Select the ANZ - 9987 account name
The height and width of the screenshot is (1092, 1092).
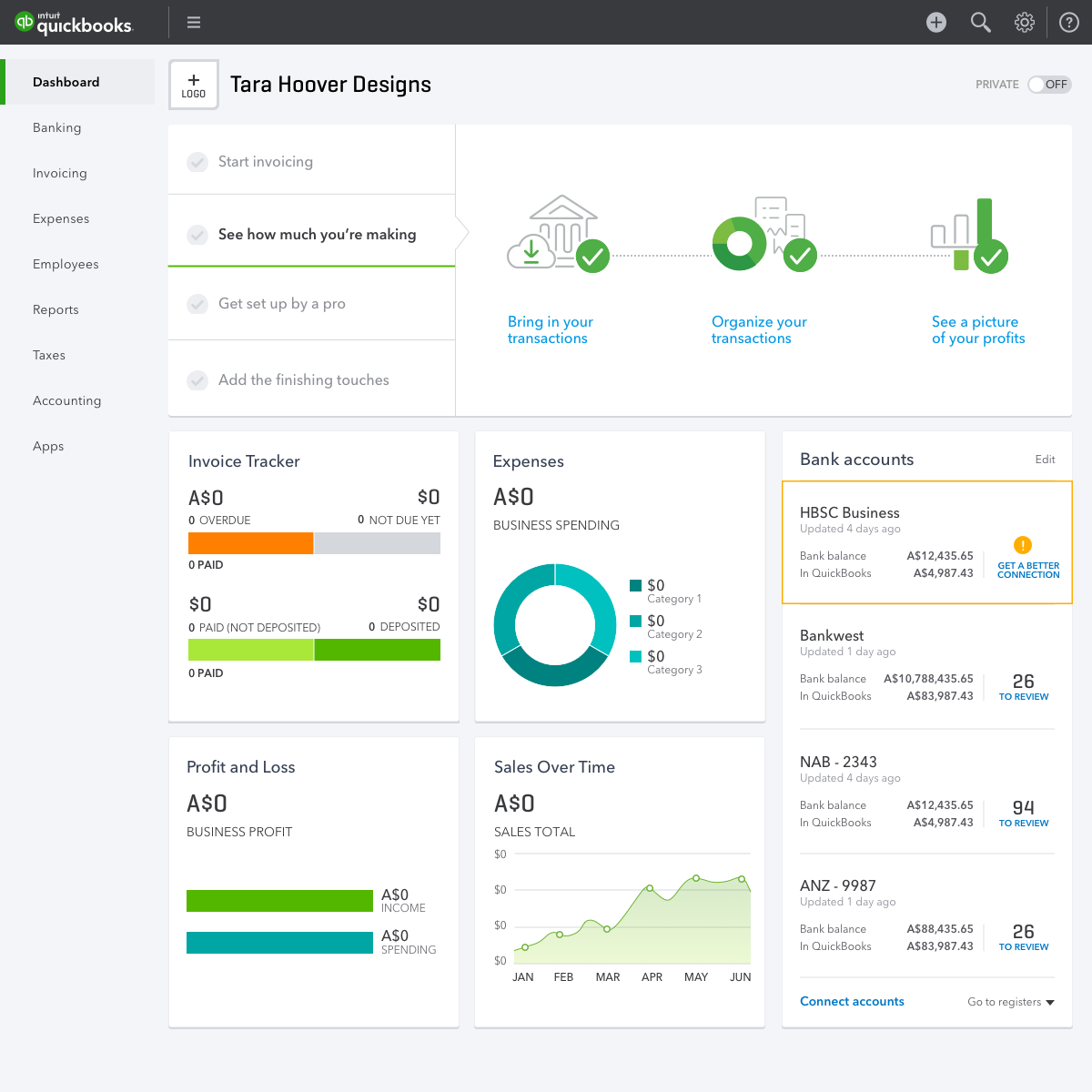click(x=837, y=885)
